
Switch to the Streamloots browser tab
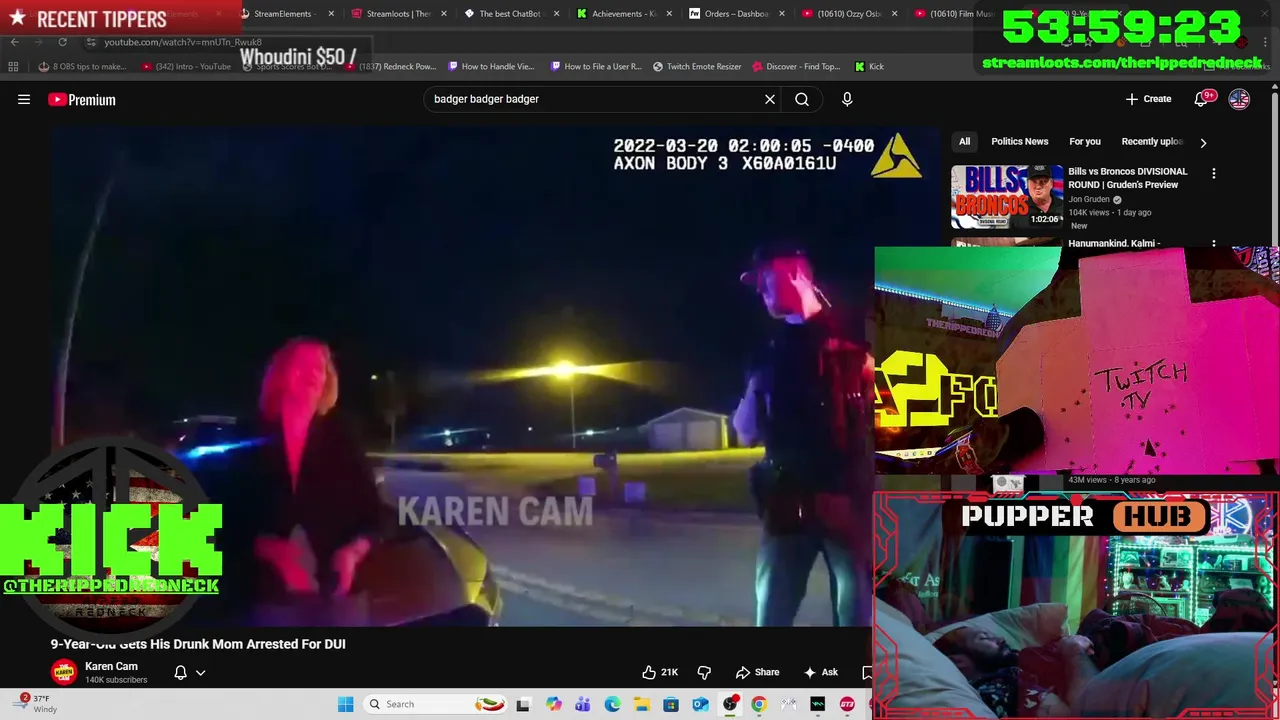pos(398,14)
